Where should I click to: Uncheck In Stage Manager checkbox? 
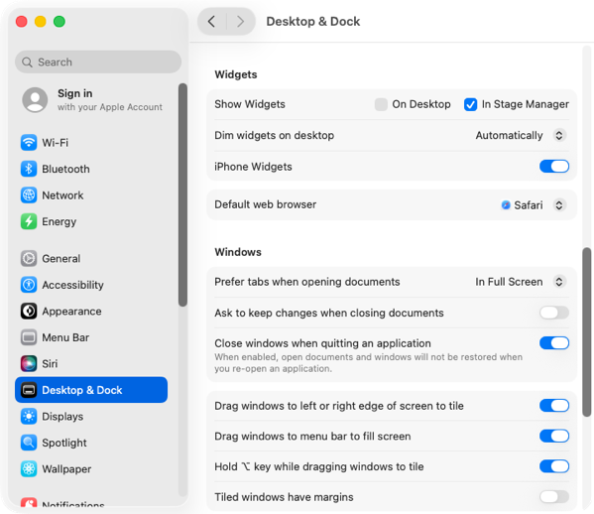(470, 104)
